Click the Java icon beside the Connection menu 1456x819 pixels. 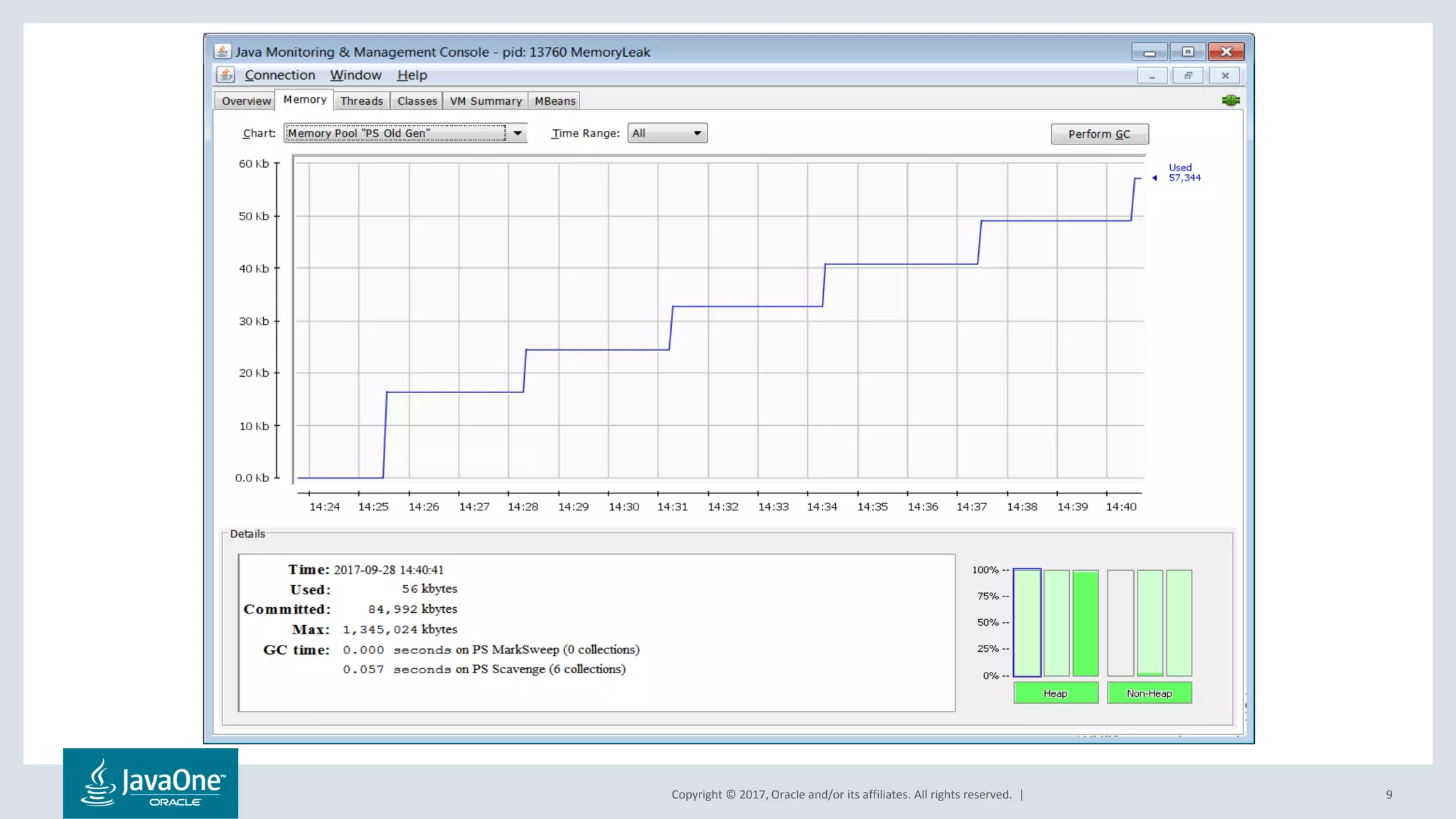226,75
